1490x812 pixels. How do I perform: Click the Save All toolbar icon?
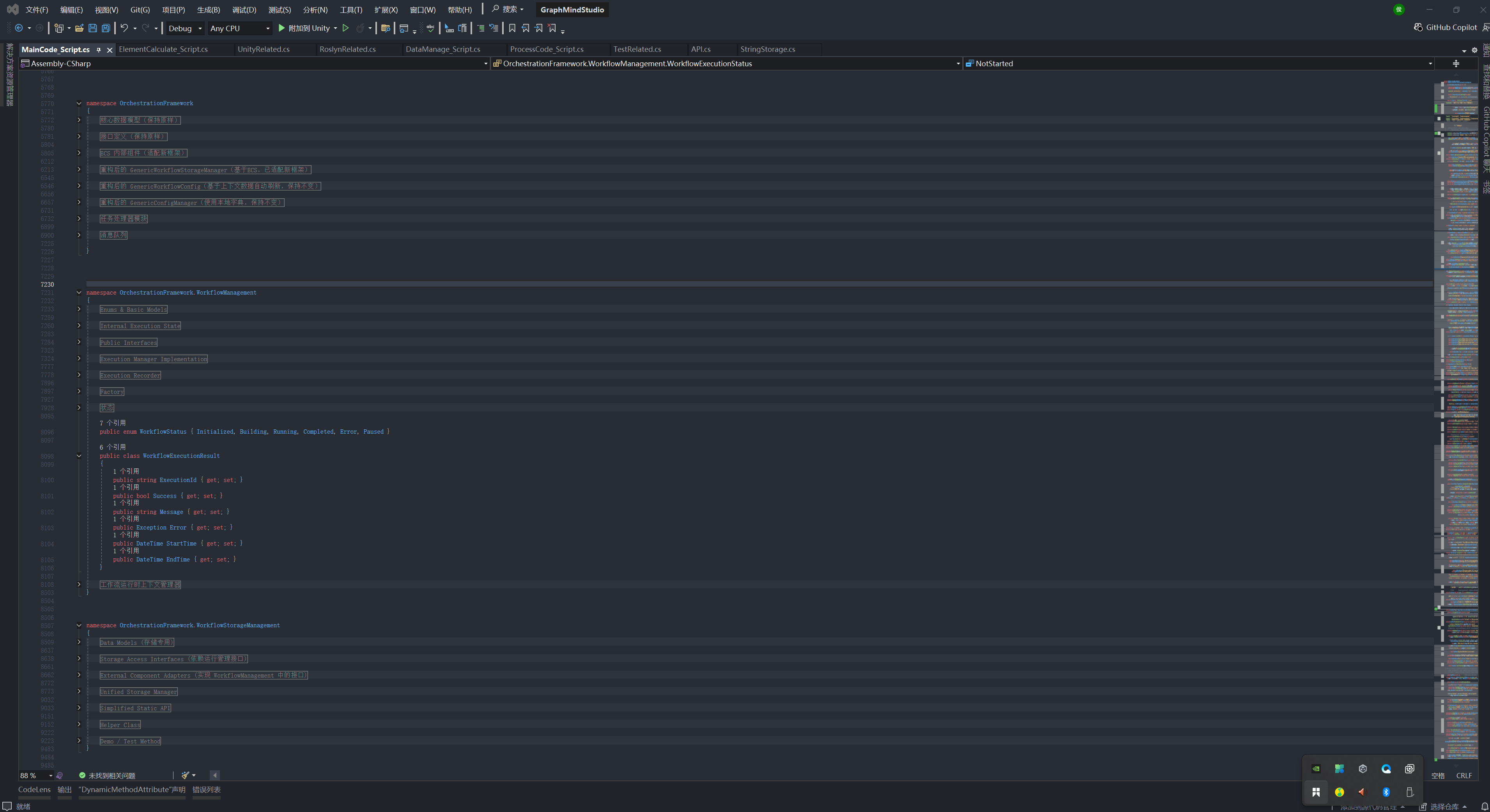click(106, 28)
